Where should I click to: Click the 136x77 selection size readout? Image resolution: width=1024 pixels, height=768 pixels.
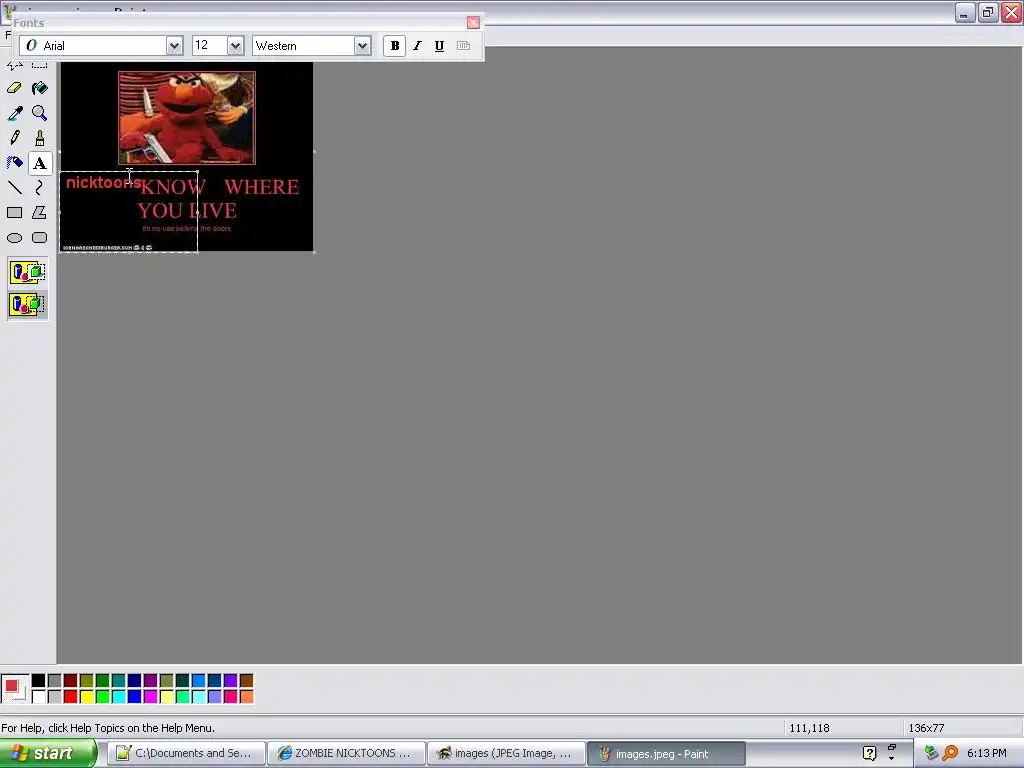point(926,728)
